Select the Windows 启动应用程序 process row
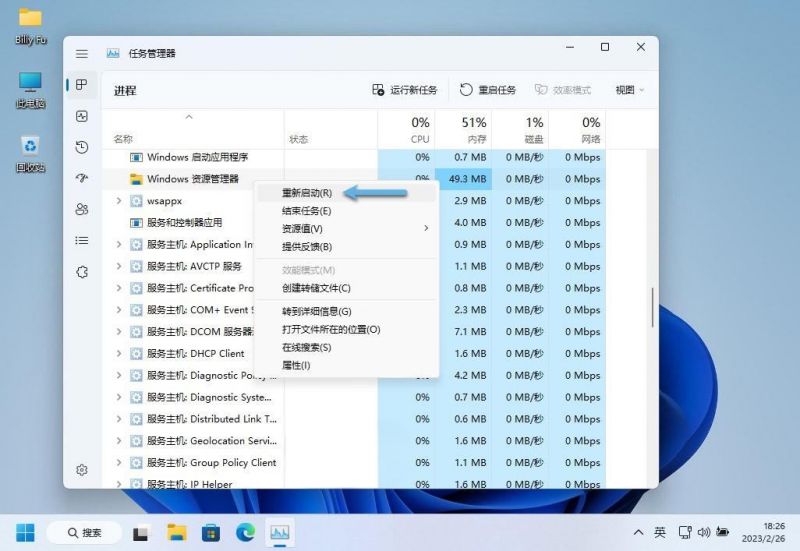The width and height of the screenshot is (800, 551). click(x=354, y=157)
